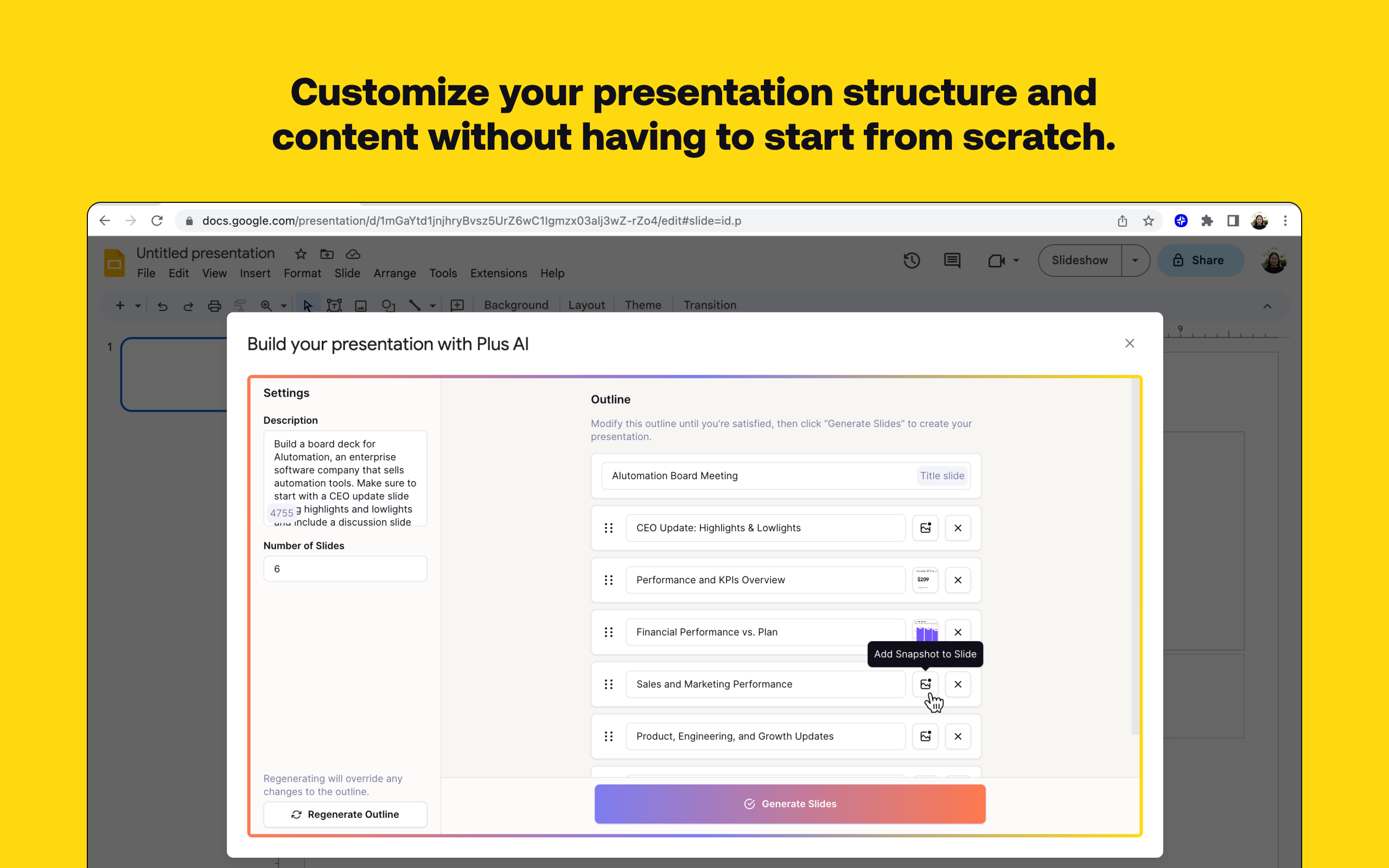
Task: Click the camera meeting icon
Action: click(996, 260)
